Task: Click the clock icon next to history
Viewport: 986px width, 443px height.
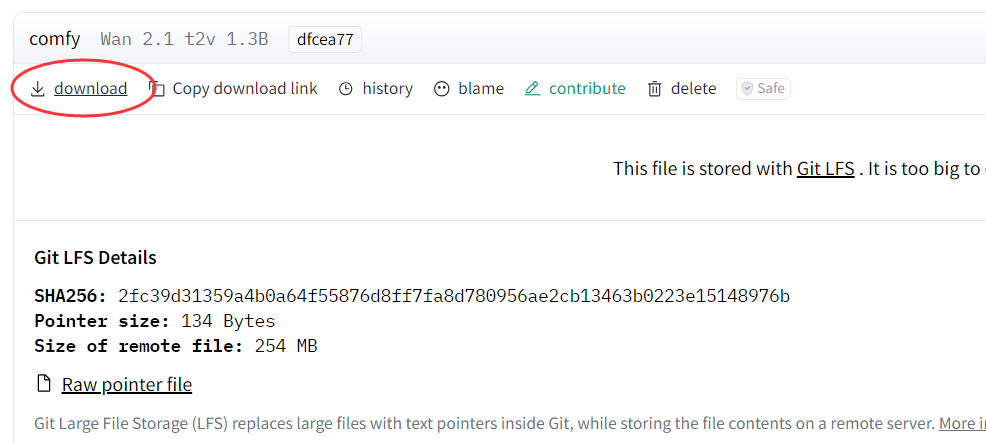Action: click(x=345, y=89)
